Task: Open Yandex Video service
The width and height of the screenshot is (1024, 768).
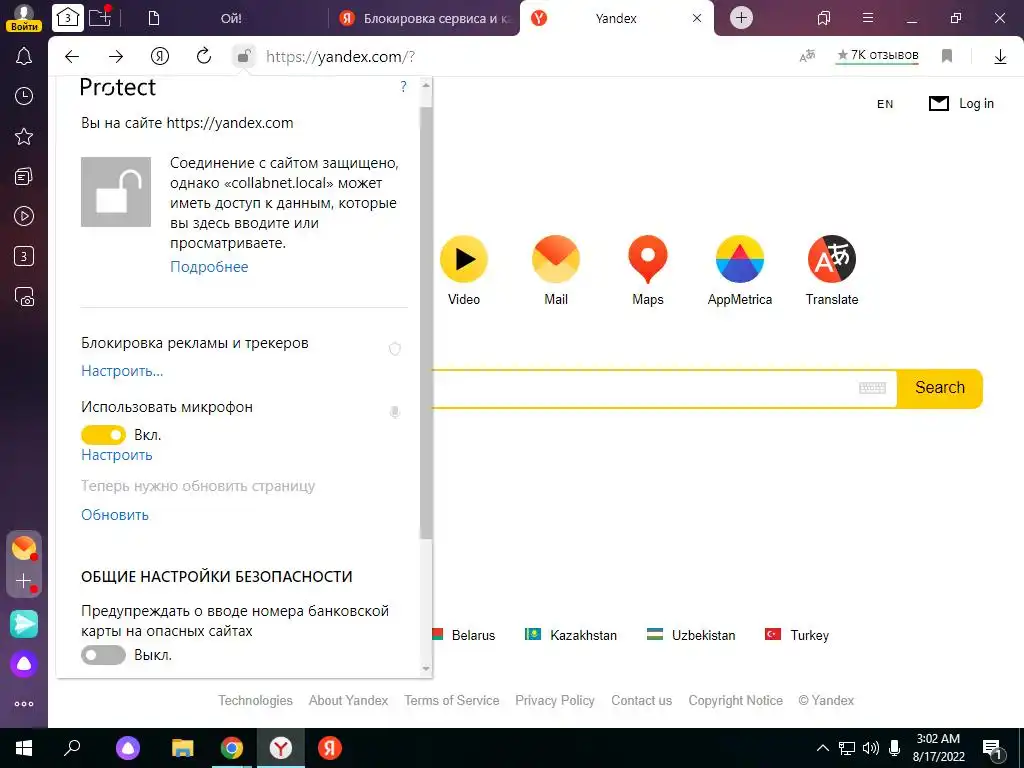Action: point(464,270)
